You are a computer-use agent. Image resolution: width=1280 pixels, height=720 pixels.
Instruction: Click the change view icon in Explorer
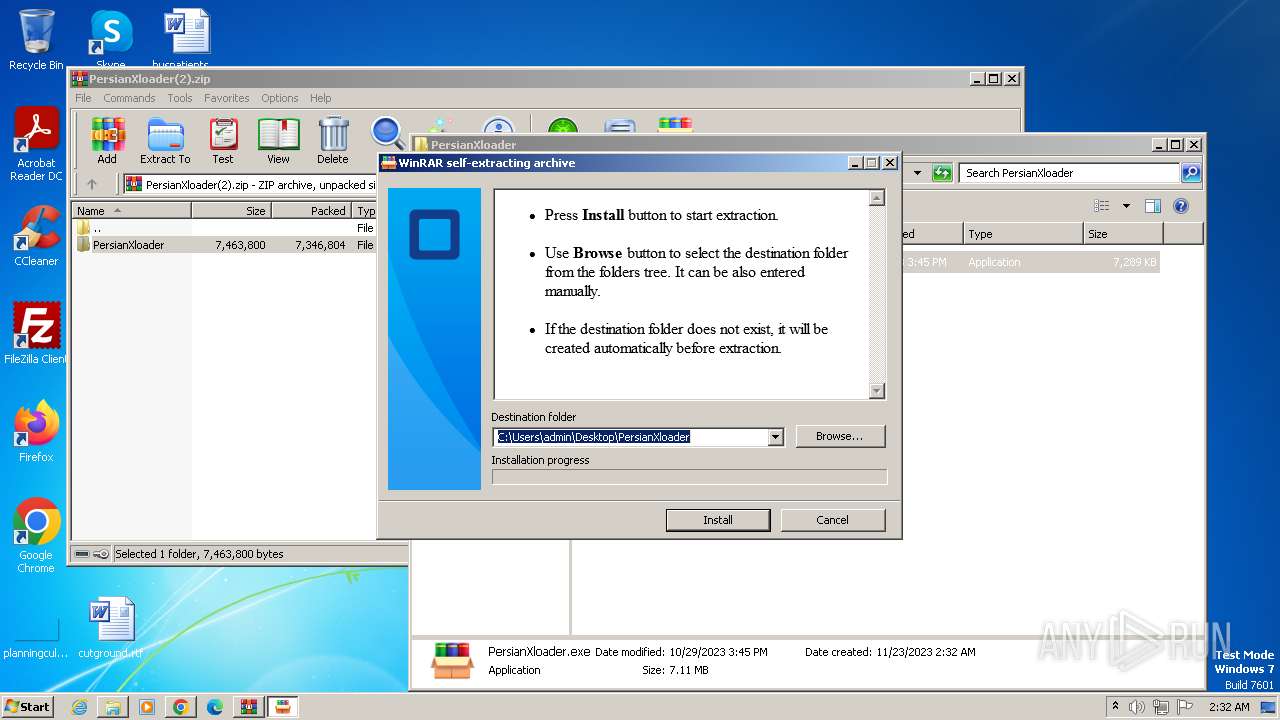(1101, 206)
